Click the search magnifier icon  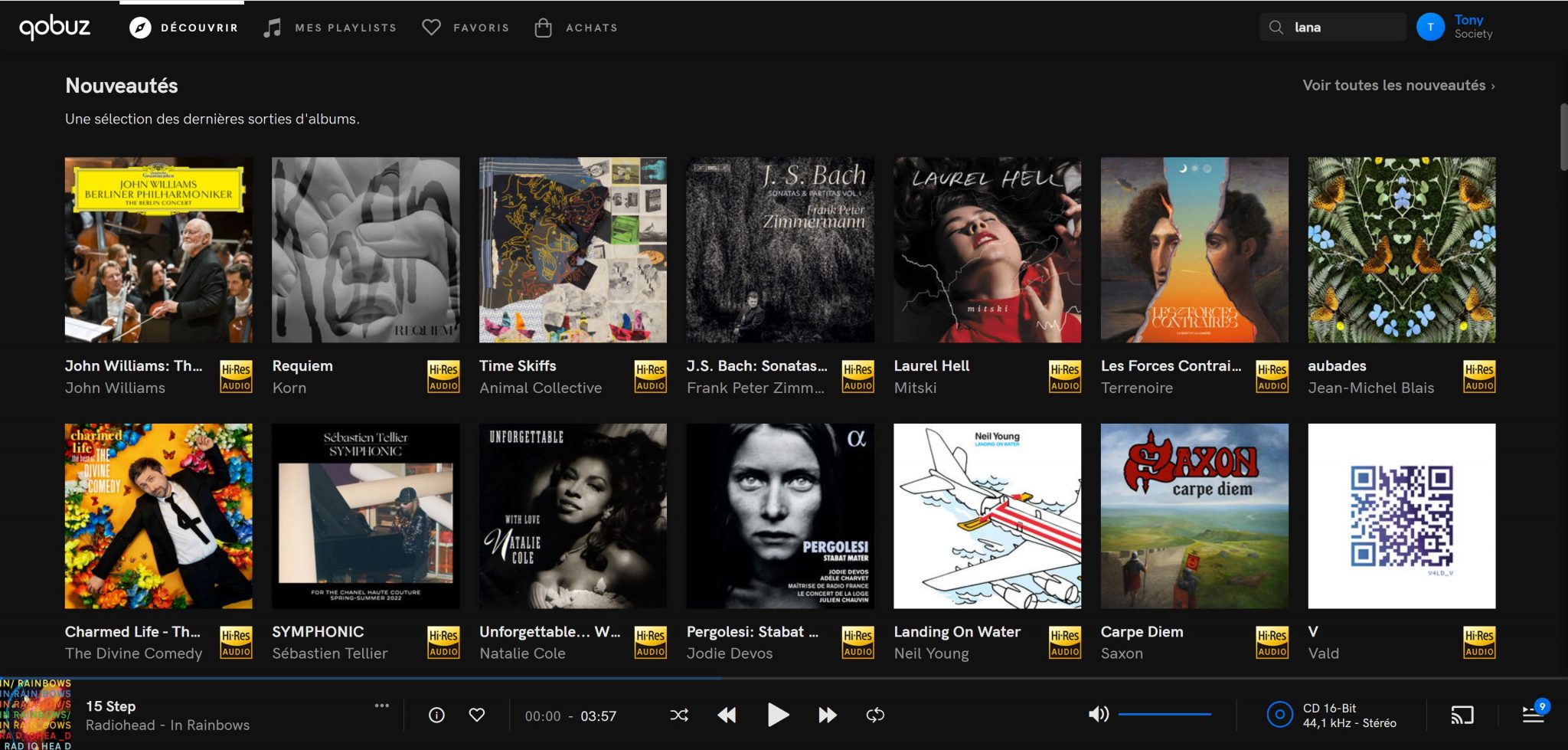[x=1276, y=28]
